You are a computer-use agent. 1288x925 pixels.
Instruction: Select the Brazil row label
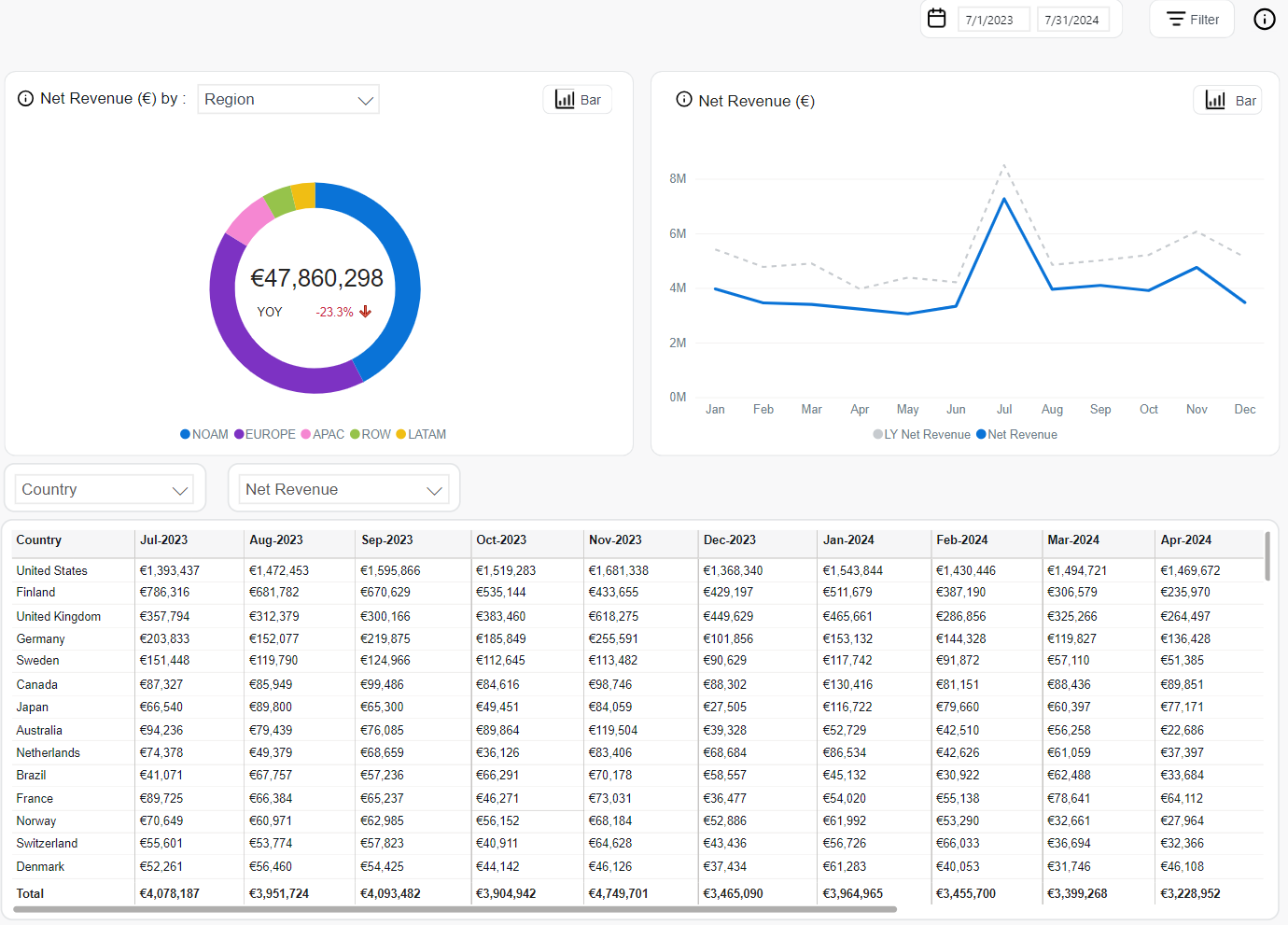[x=31, y=775]
